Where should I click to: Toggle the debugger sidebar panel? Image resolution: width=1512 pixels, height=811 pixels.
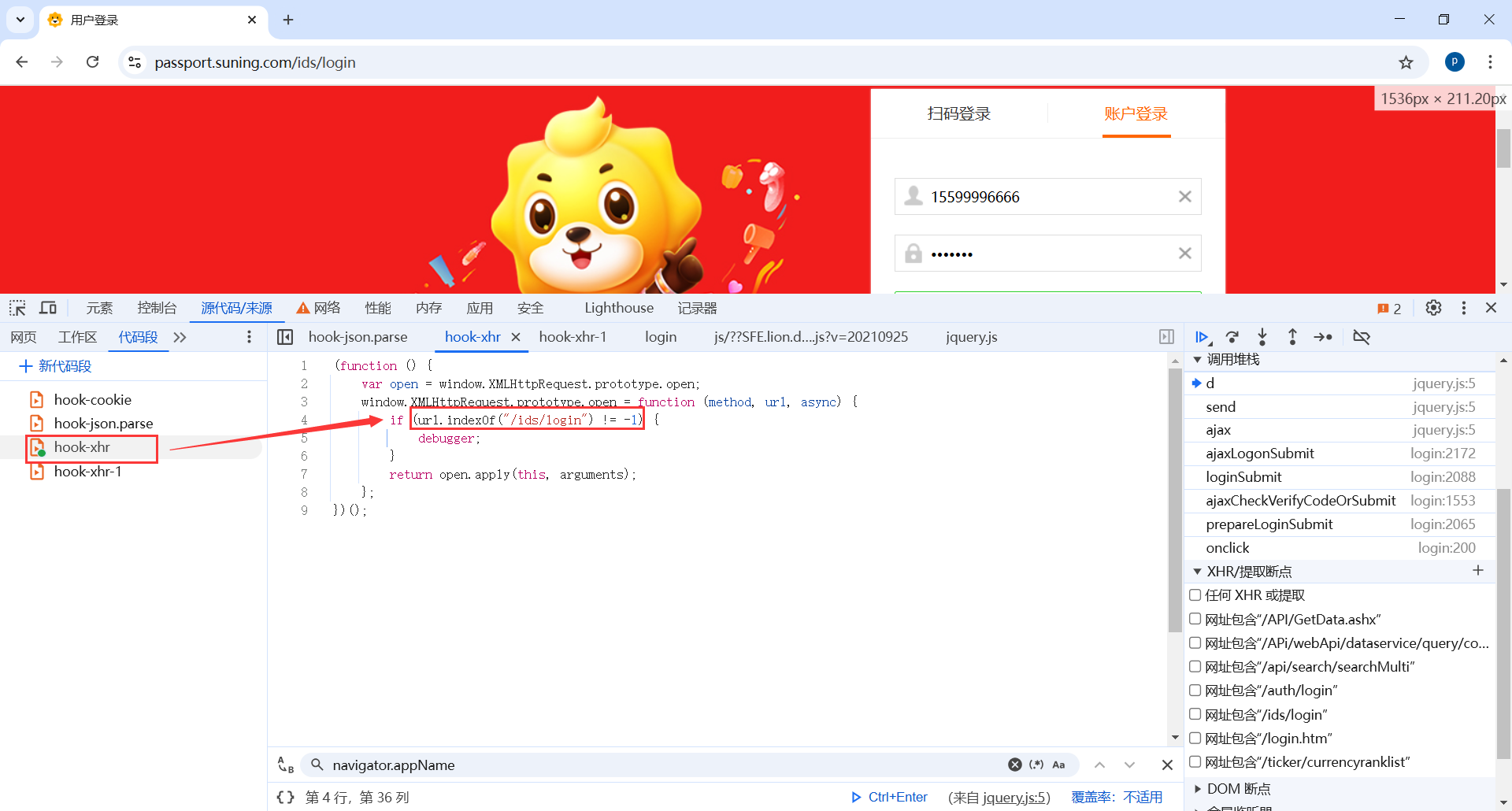click(1166, 337)
